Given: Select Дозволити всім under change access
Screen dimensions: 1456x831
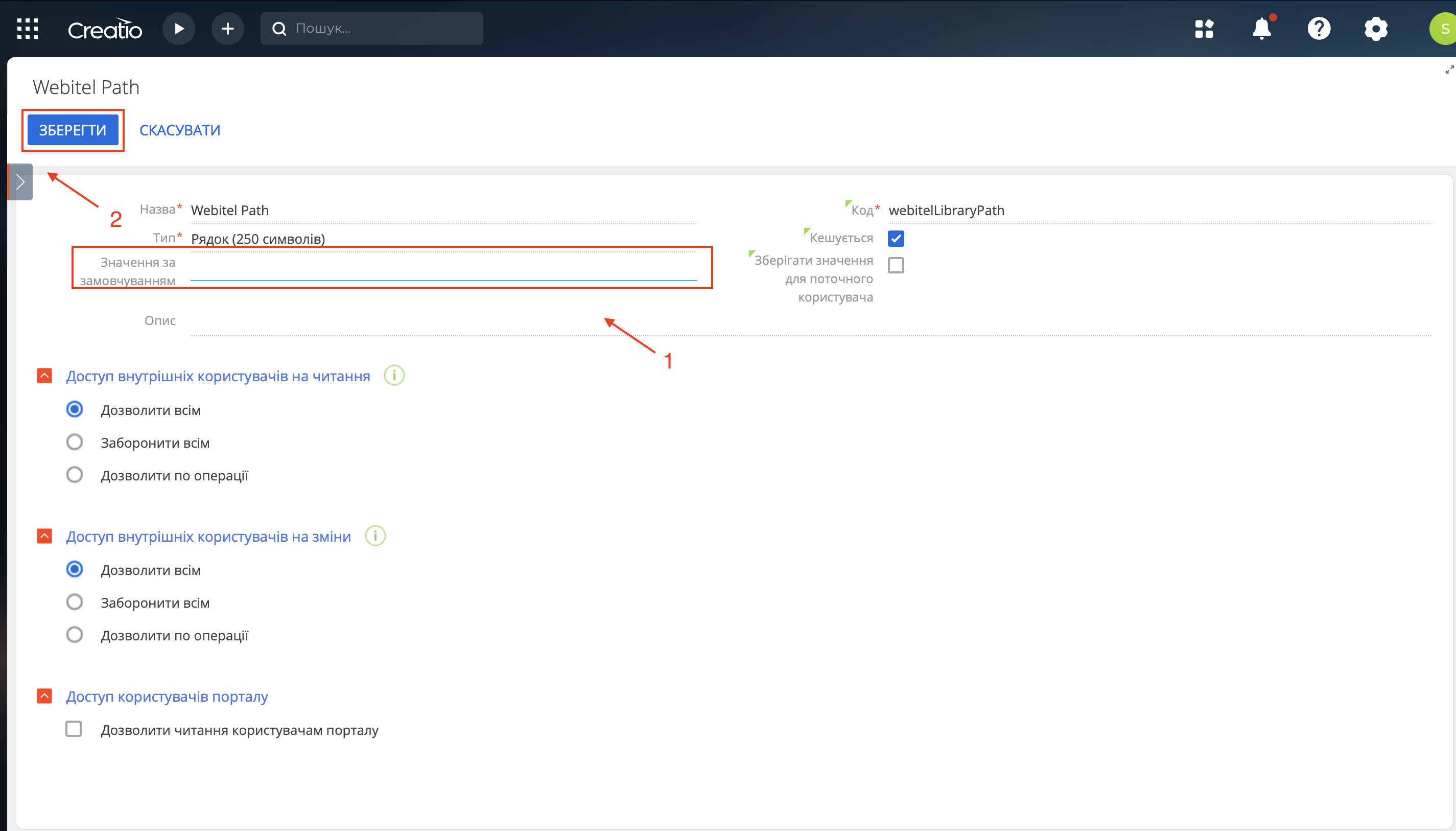Looking at the screenshot, I should tap(74, 570).
